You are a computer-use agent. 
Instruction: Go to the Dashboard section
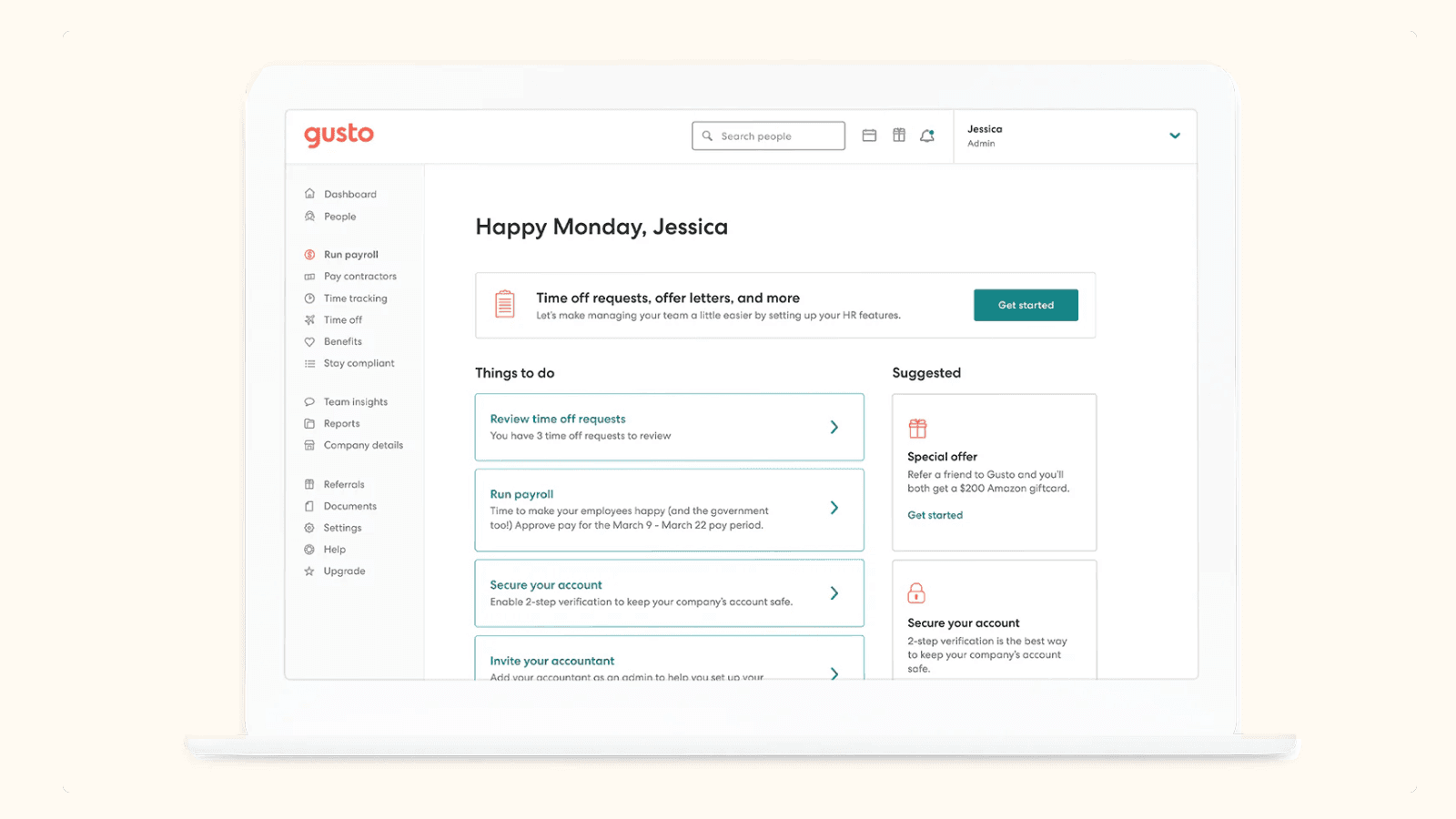349,193
